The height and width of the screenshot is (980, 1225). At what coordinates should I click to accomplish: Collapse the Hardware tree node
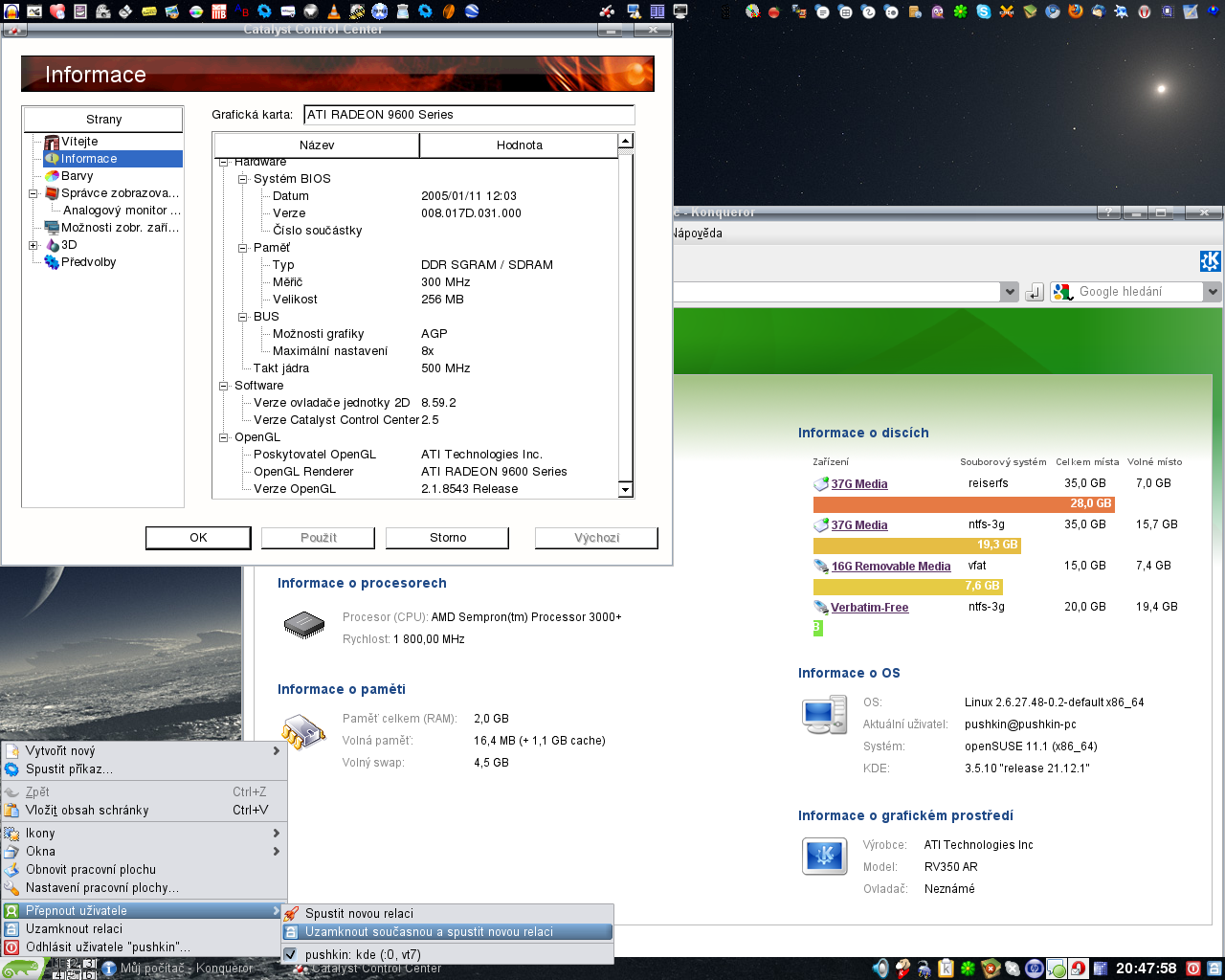224,162
